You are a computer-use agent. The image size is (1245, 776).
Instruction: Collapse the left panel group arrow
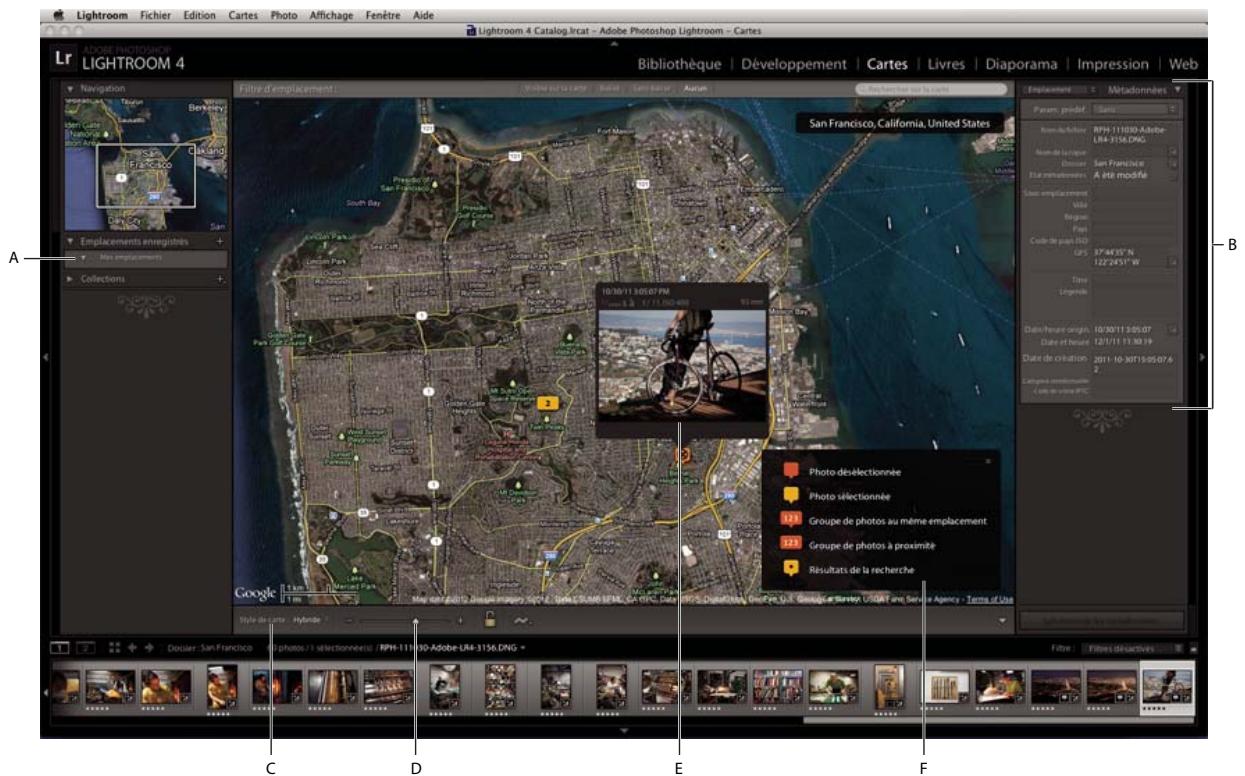46,356
